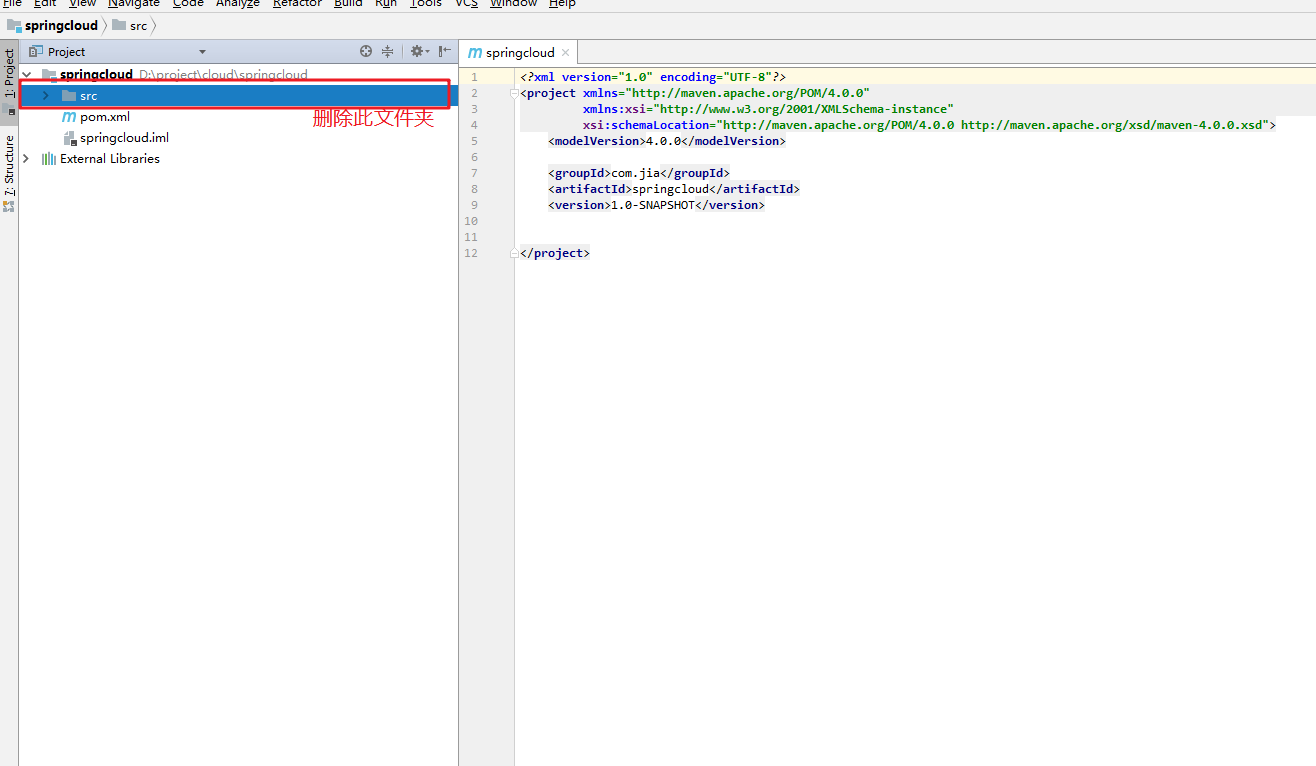
Task: Click line number 6 in the gutter
Action: pos(474,157)
